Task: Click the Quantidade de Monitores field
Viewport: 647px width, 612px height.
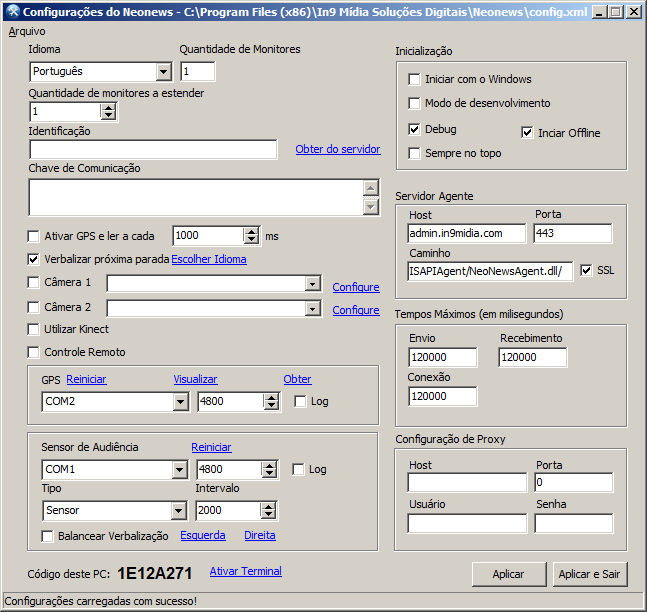Action: [198, 71]
